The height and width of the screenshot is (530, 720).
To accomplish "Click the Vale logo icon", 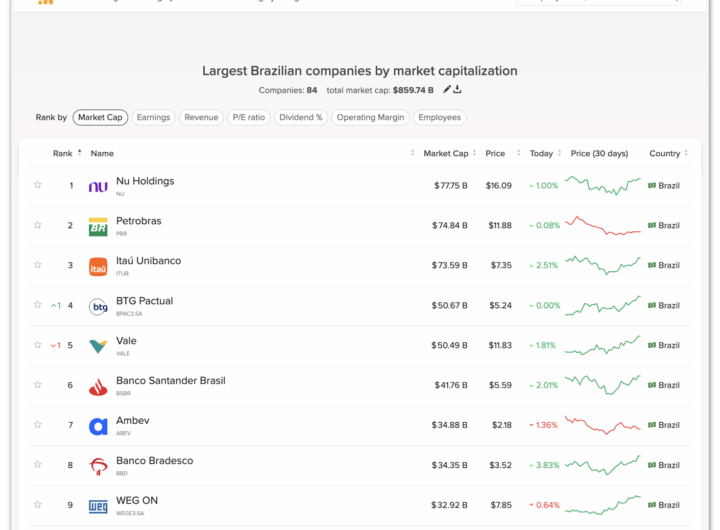I will (98, 346).
